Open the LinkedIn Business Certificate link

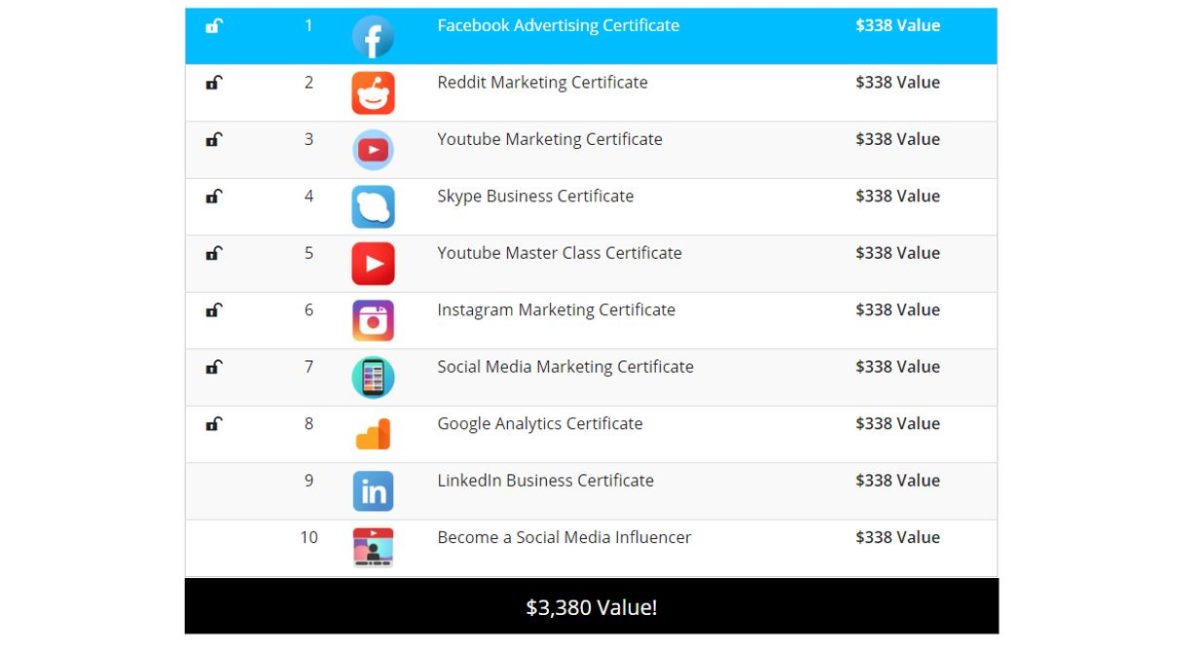coord(546,481)
